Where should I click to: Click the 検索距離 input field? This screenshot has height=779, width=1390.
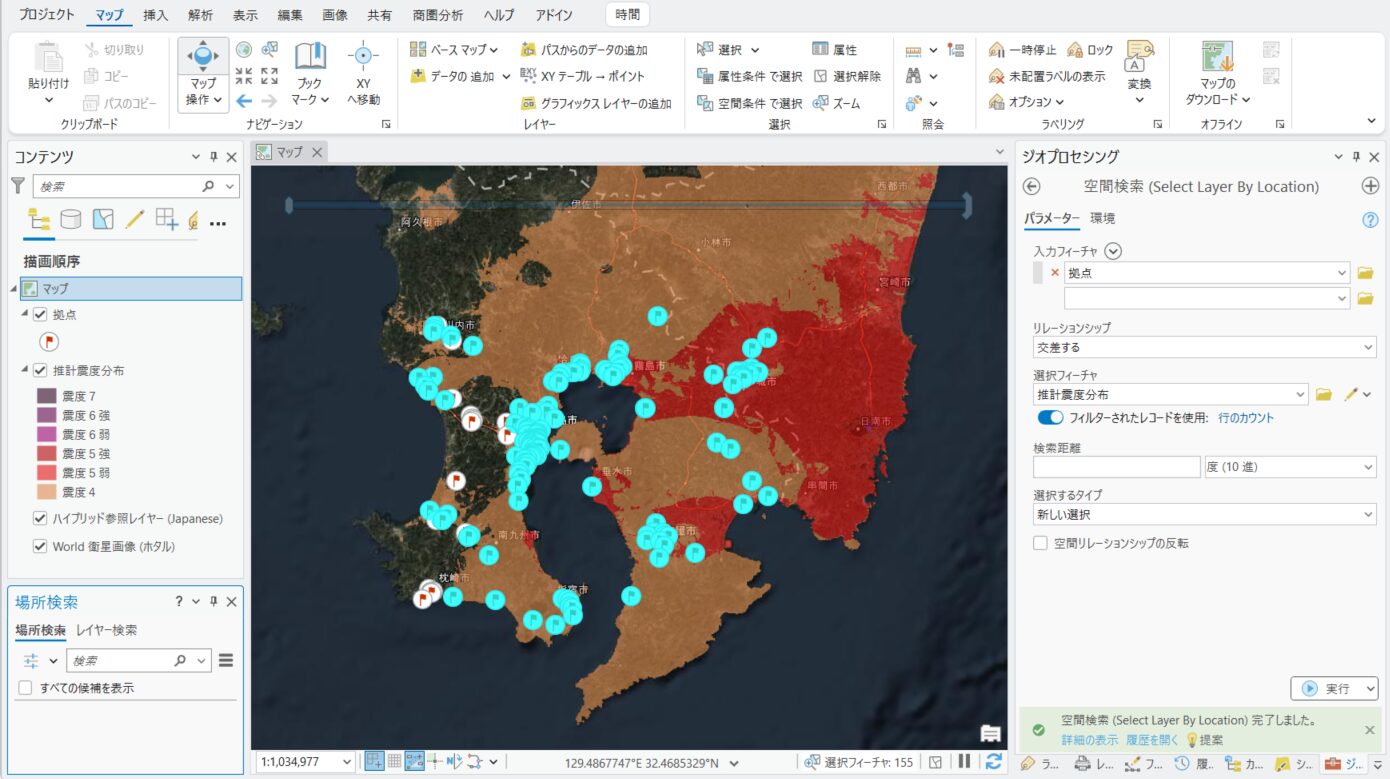click(1116, 467)
